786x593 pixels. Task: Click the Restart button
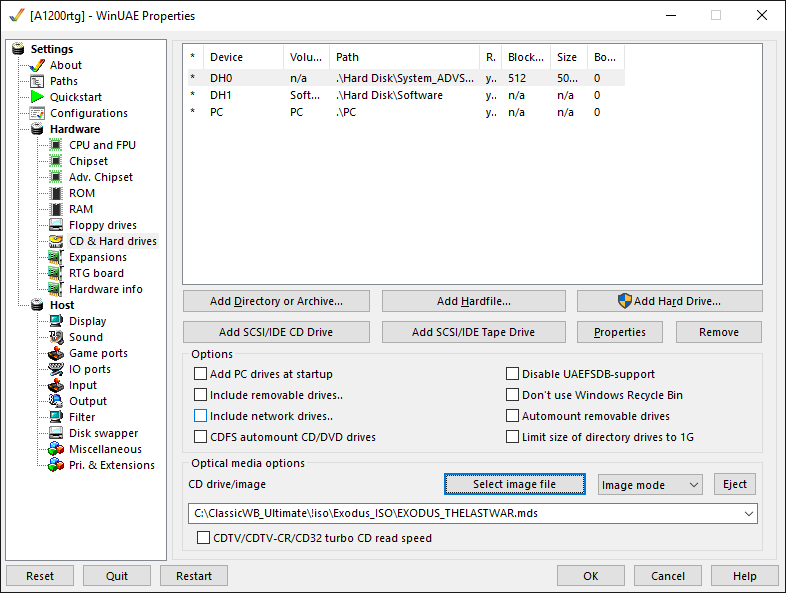[x=194, y=576]
